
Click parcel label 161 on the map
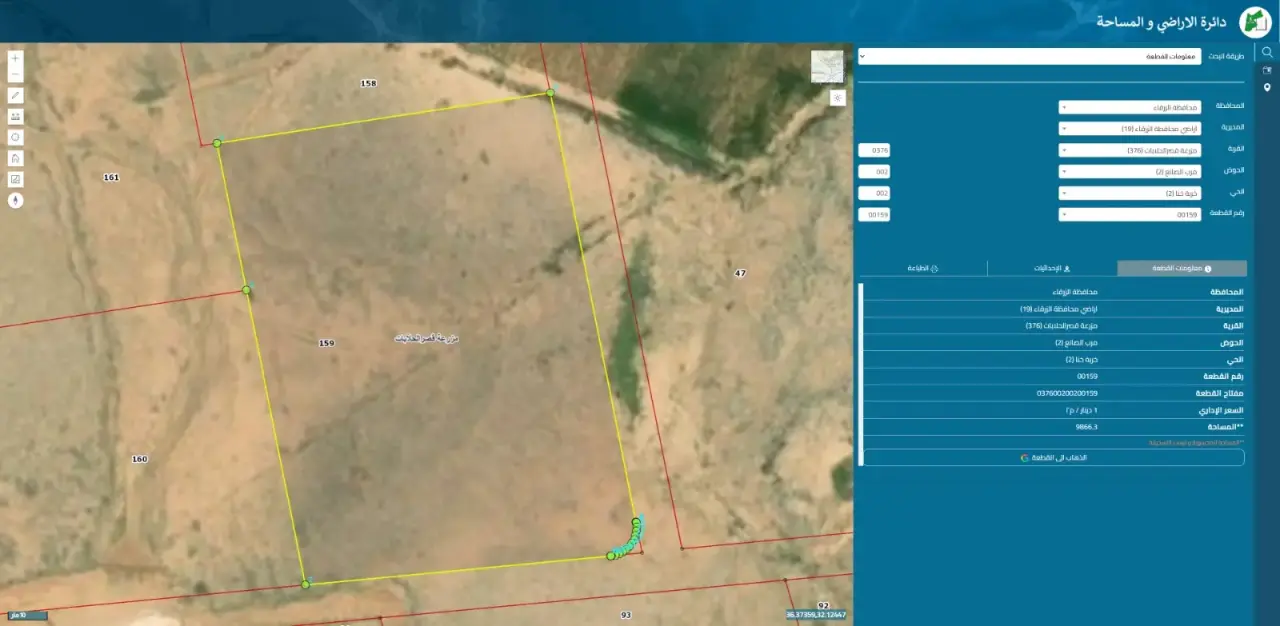click(111, 177)
